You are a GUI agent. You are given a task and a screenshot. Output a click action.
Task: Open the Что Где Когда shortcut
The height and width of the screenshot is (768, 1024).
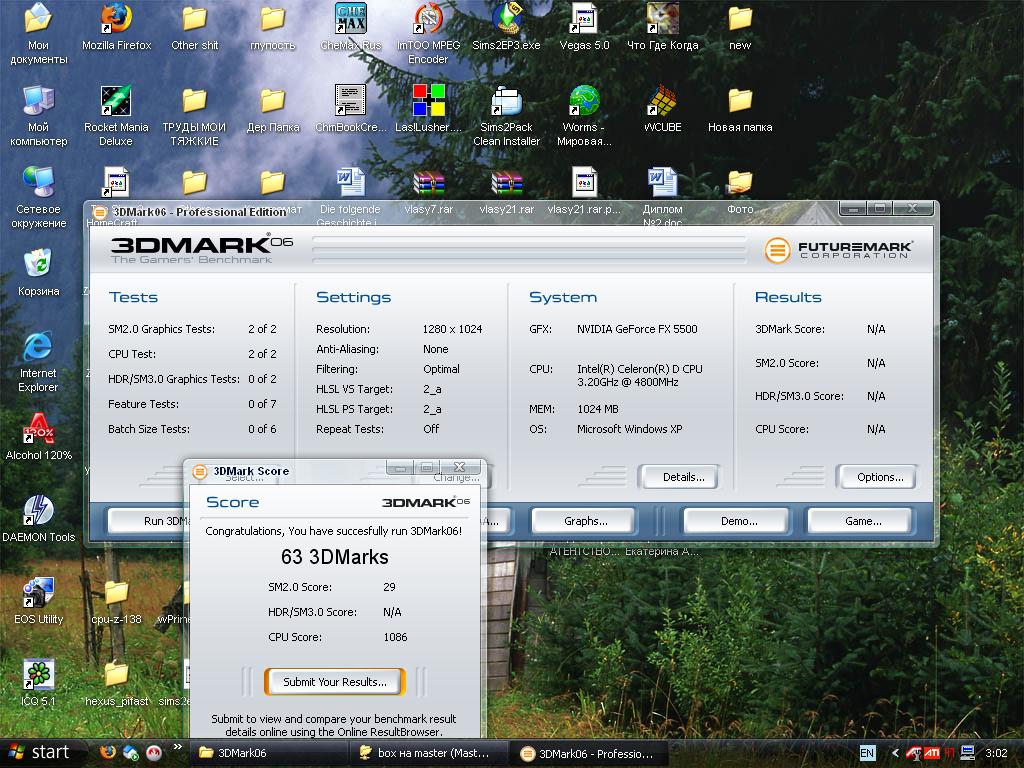[x=662, y=27]
